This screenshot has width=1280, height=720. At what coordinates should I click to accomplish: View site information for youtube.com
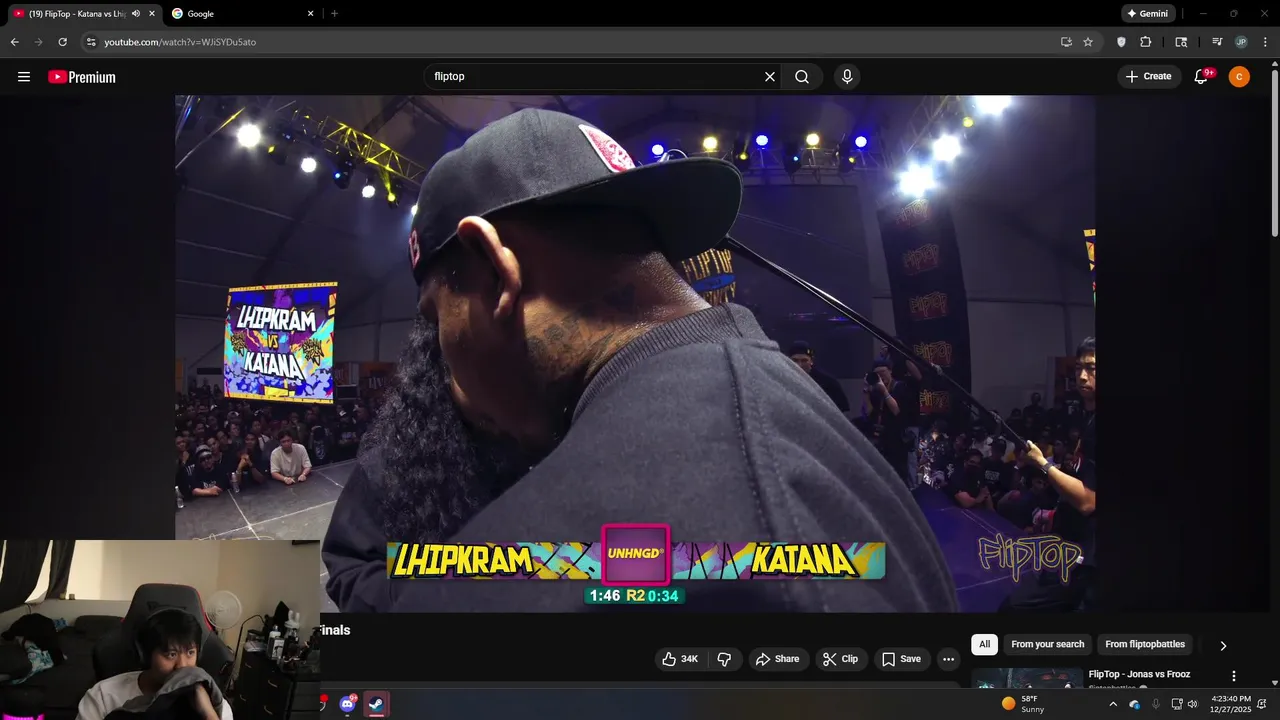pyautogui.click(x=91, y=42)
